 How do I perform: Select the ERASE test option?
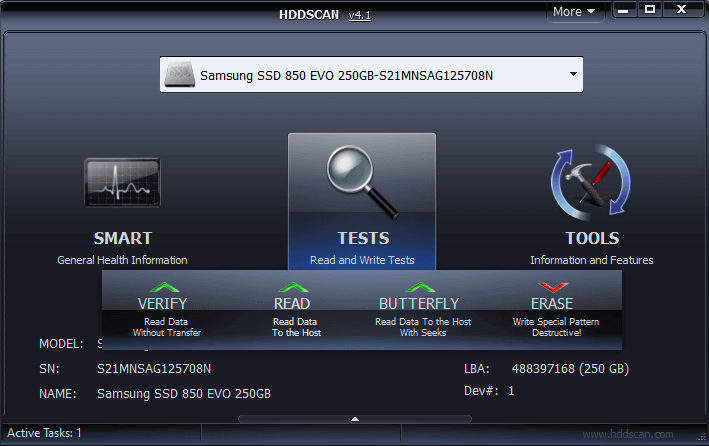click(x=552, y=304)
